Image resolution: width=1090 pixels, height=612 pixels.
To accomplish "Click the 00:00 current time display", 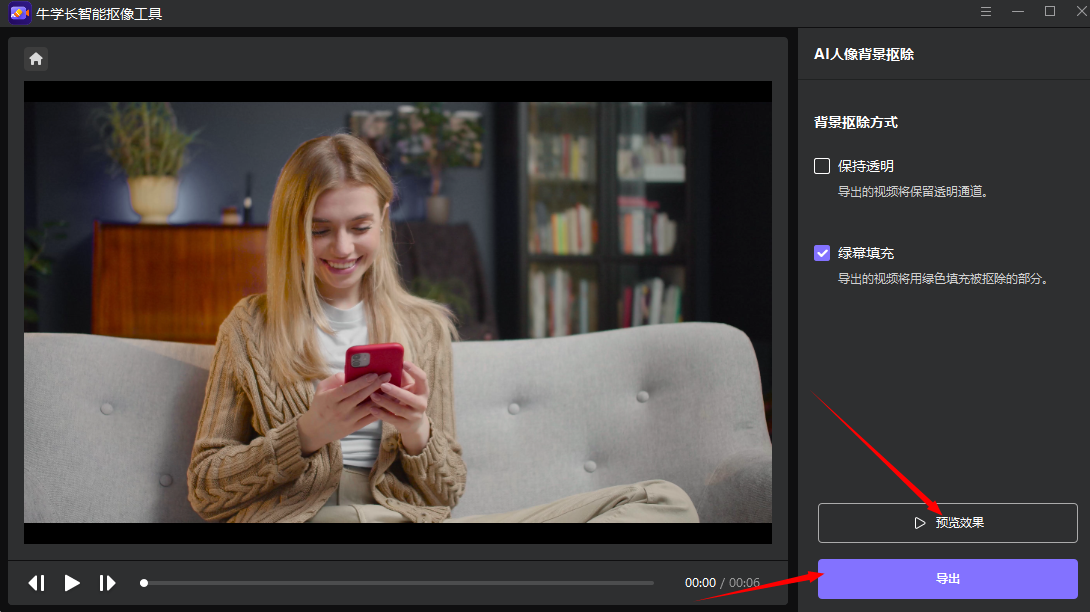I will coord(700,583).
